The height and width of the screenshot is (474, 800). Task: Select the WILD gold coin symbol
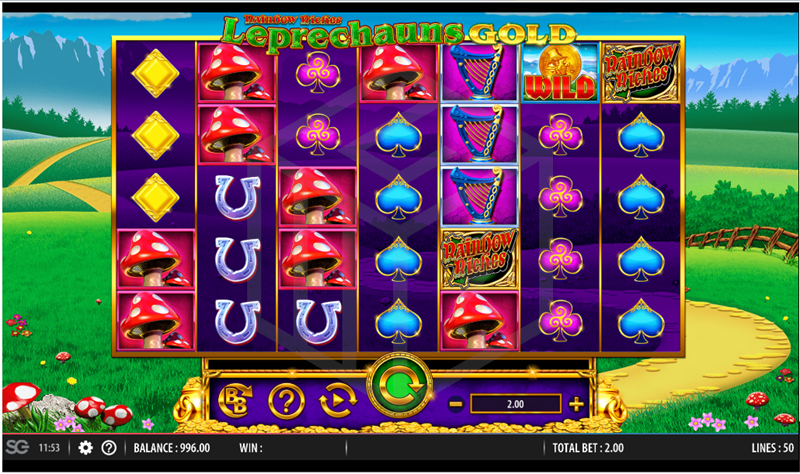(560, 73)
